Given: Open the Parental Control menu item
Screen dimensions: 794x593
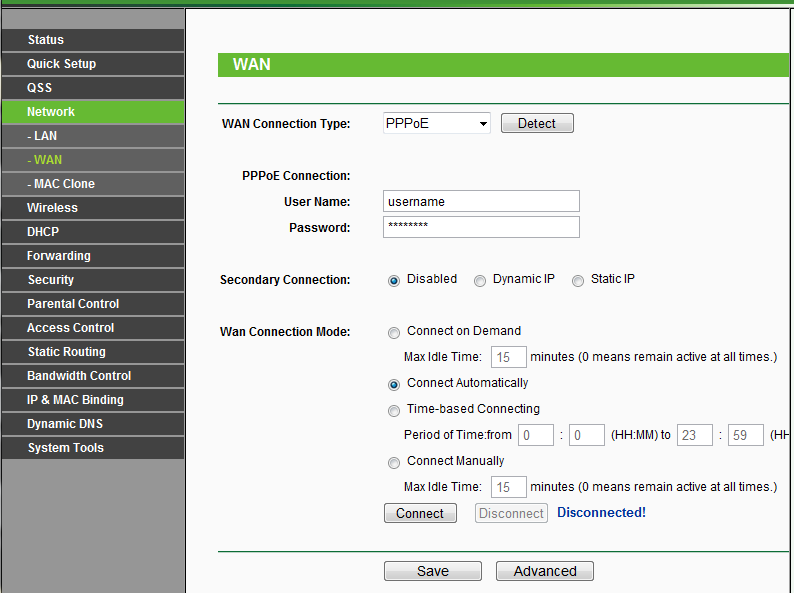Looking at the screenshot, I should 93,304.
